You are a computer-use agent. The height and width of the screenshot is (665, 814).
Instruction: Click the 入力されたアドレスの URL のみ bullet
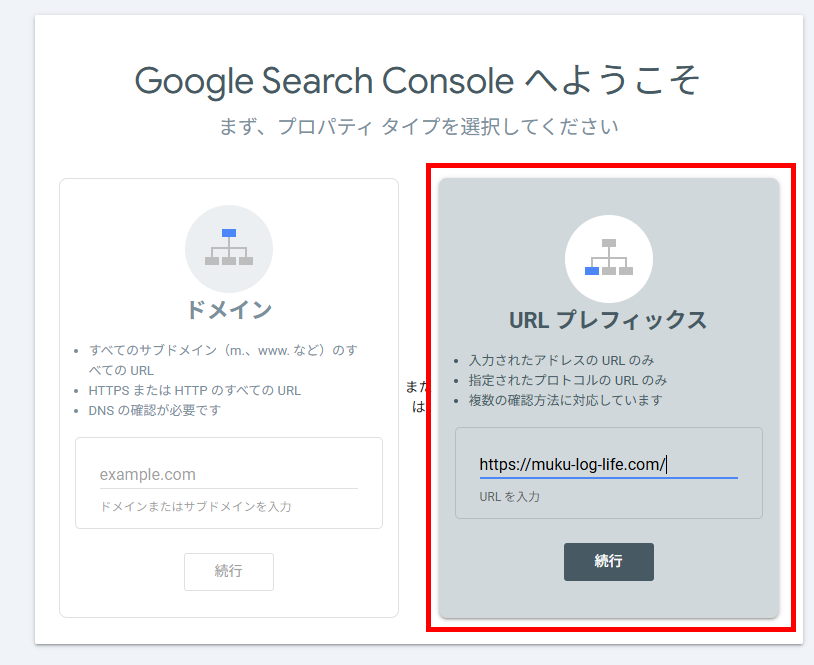click(x=561, y=360)
